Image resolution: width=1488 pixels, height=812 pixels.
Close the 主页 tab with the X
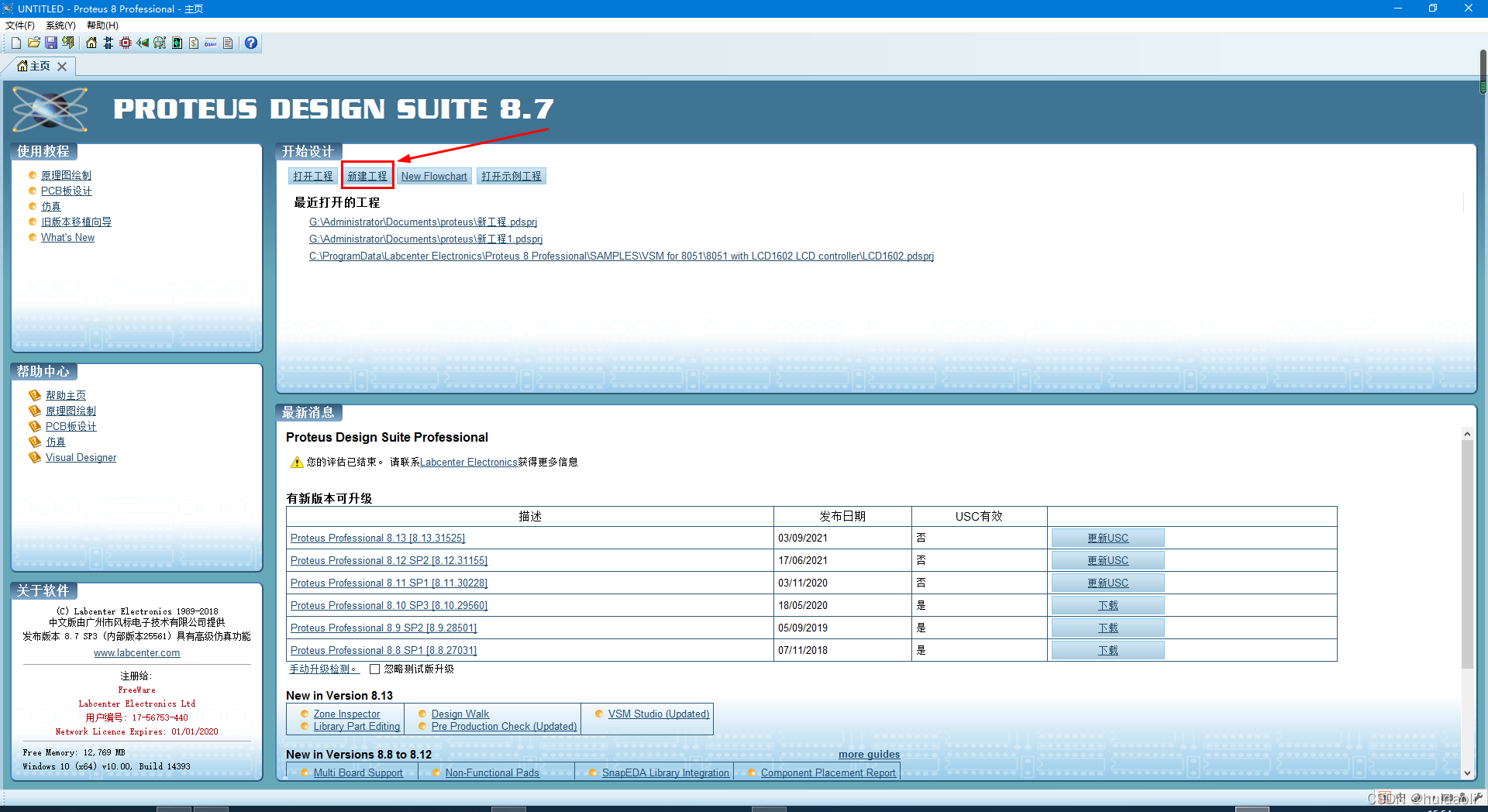pyautogui.click(x=62, y=67)
